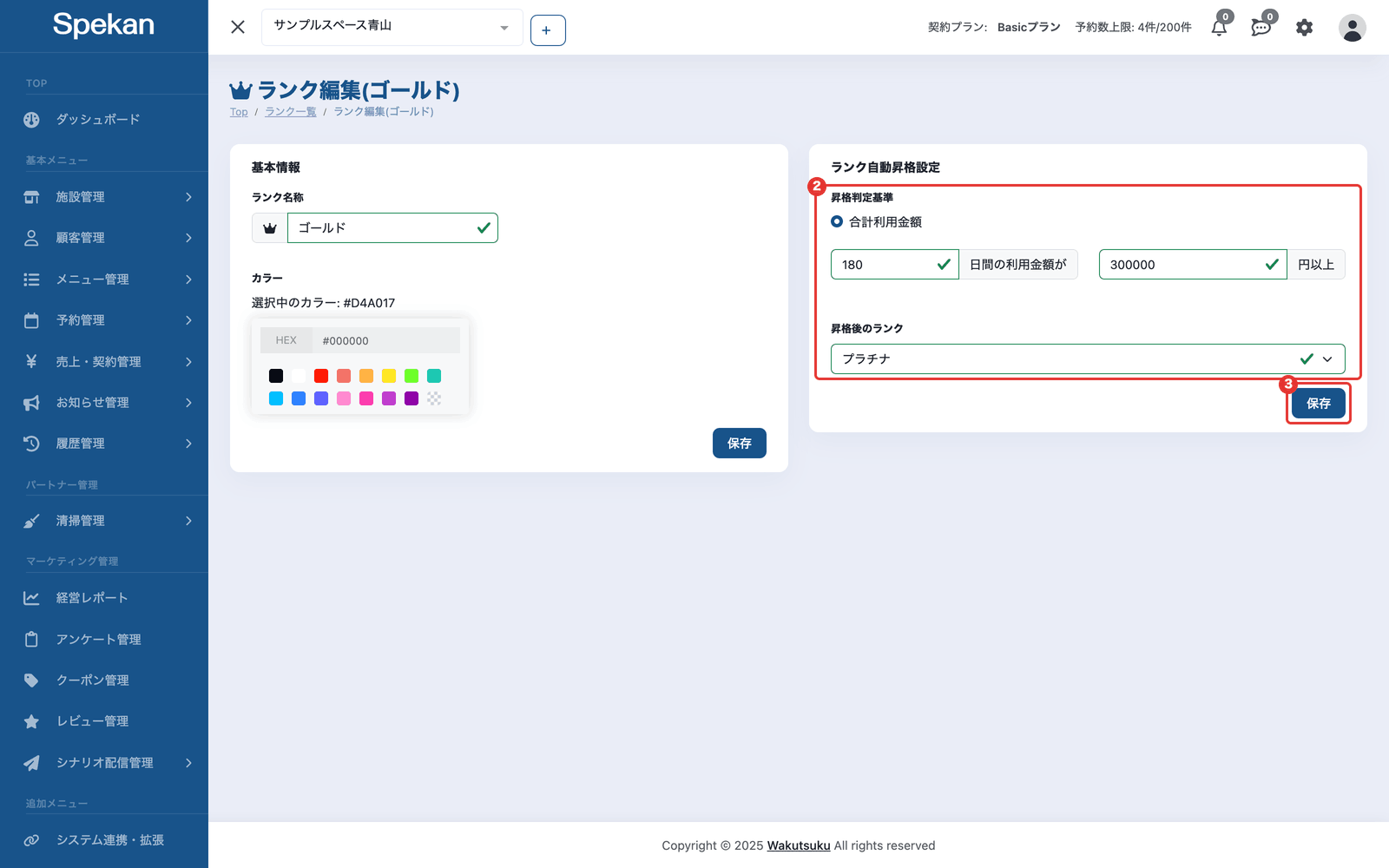1389x868 pixels.
Task: Click the plus button beside the space selector
Action: coord(548,30)
